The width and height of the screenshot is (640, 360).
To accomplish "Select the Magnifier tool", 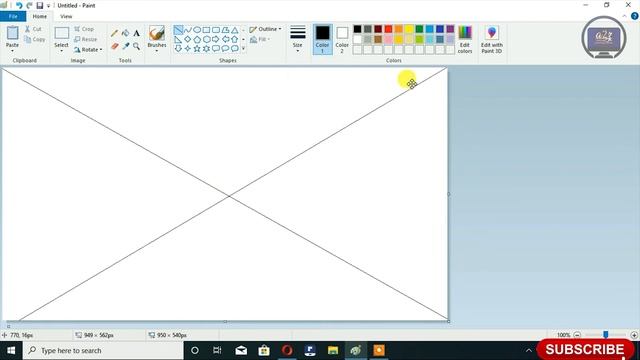I will [136, 46].
